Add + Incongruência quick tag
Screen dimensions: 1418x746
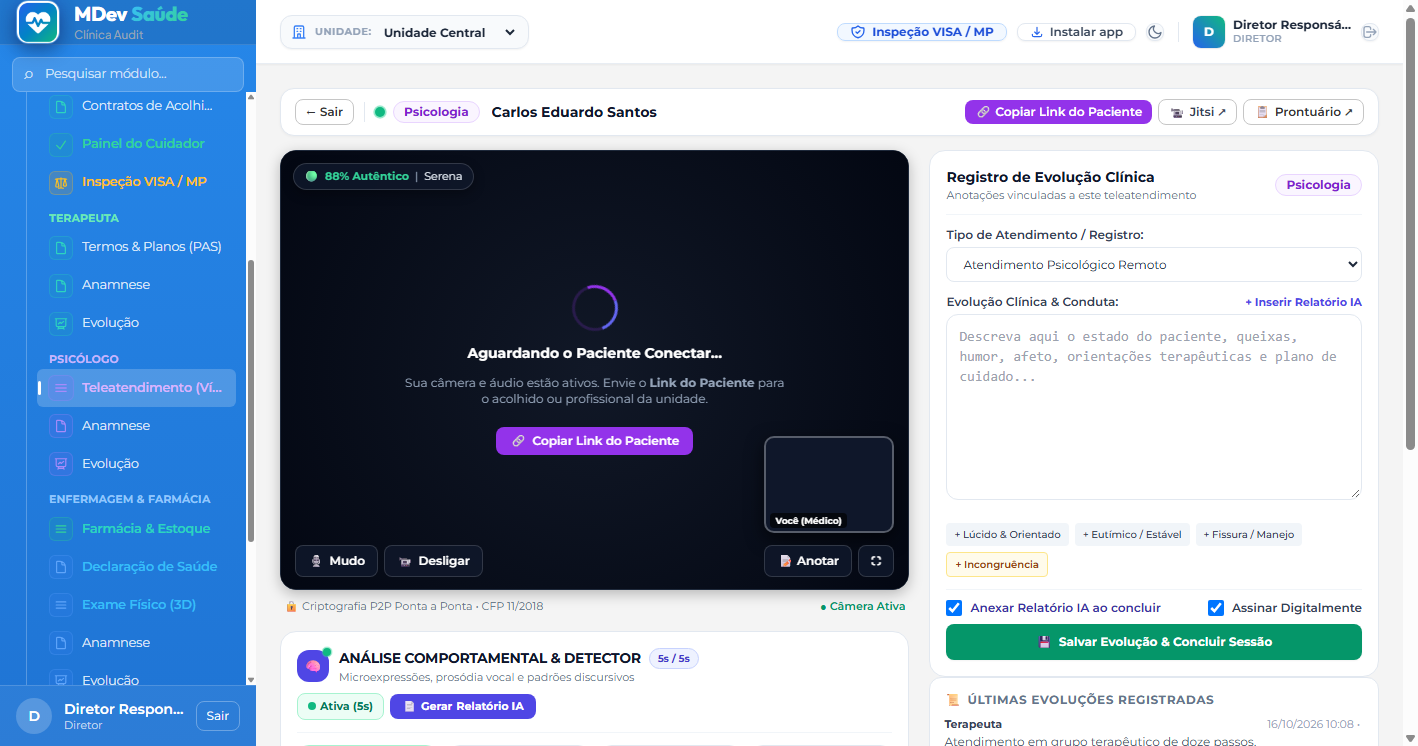click(997, 565)
